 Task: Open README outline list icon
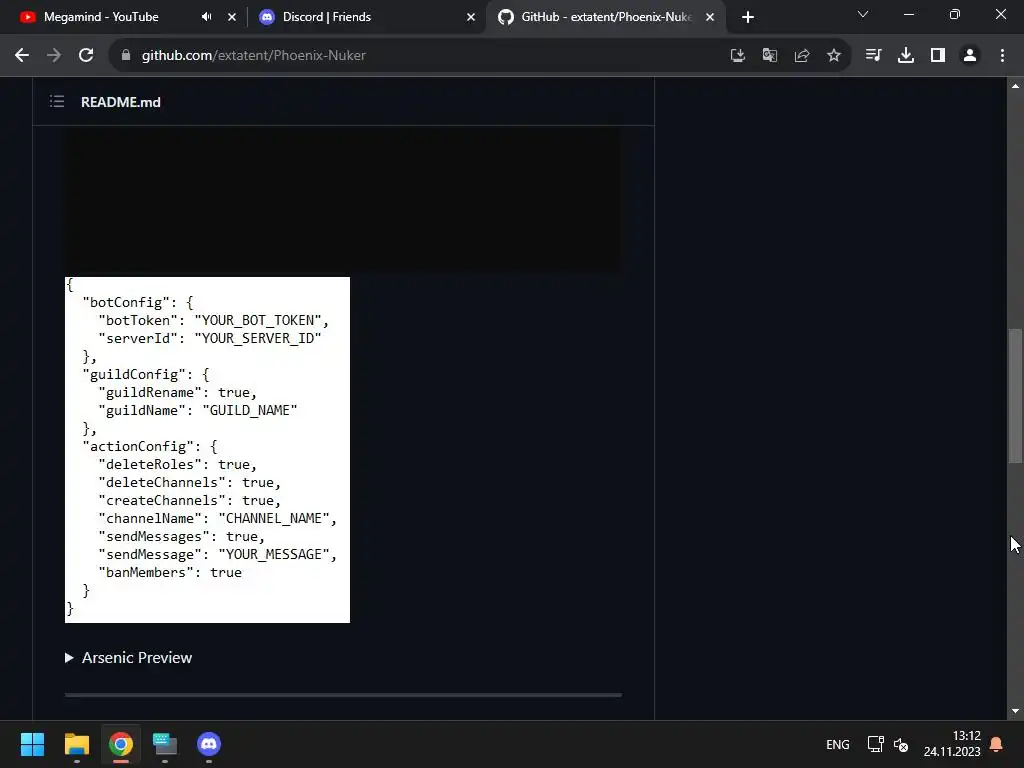click(57, 101)
